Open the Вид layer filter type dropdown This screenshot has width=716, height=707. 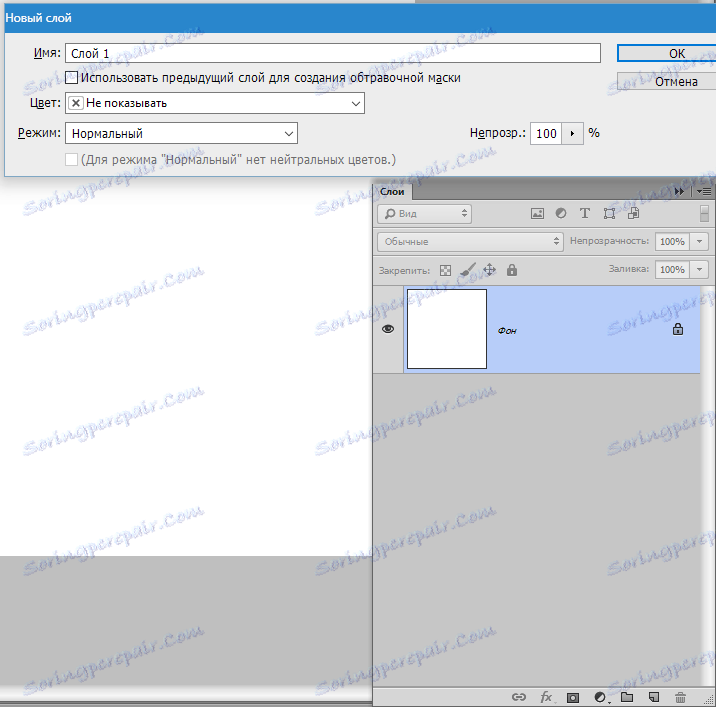[424, 214]
